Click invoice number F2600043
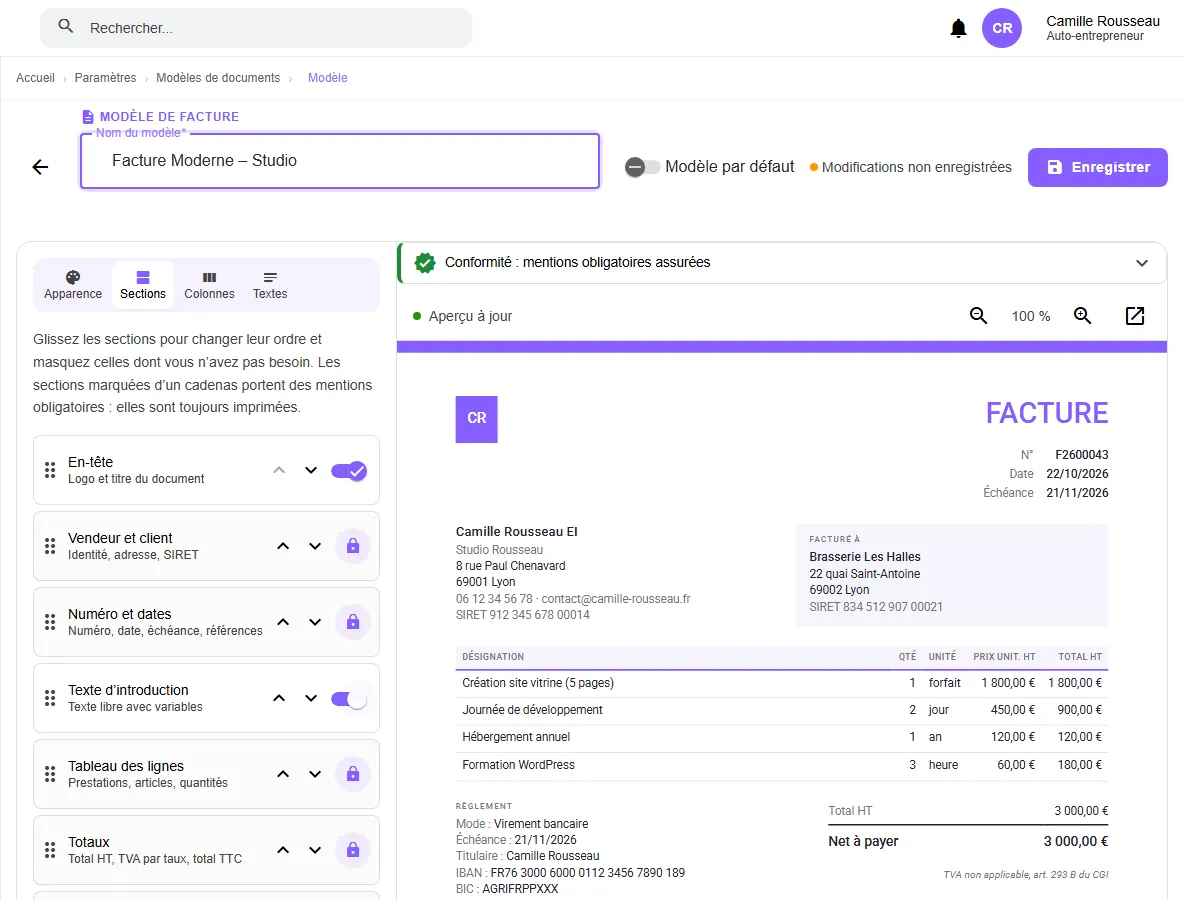The image size is (1184, 900). [x=1081, y=455]
